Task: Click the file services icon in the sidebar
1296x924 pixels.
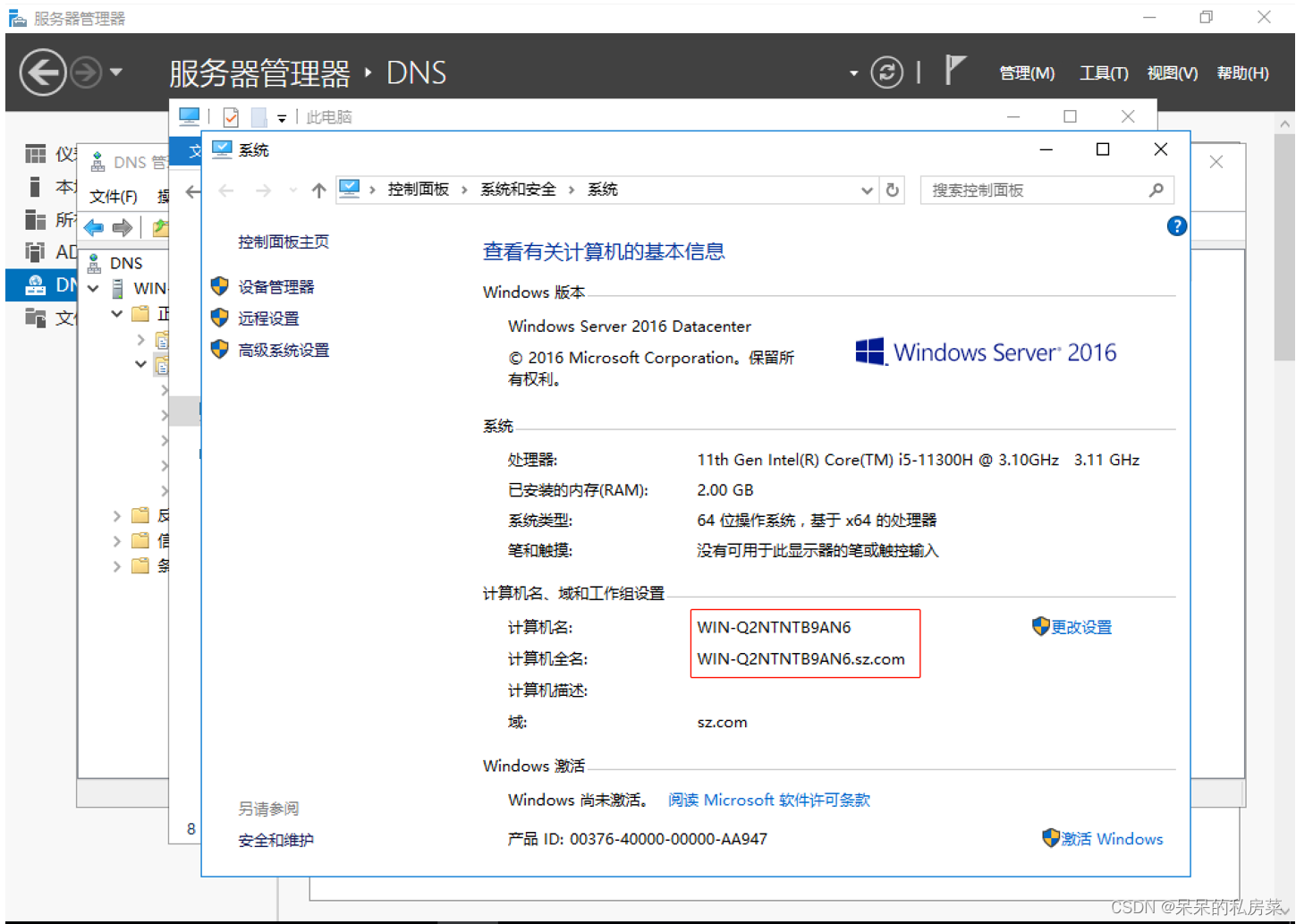Action: [x=36, y=317]
